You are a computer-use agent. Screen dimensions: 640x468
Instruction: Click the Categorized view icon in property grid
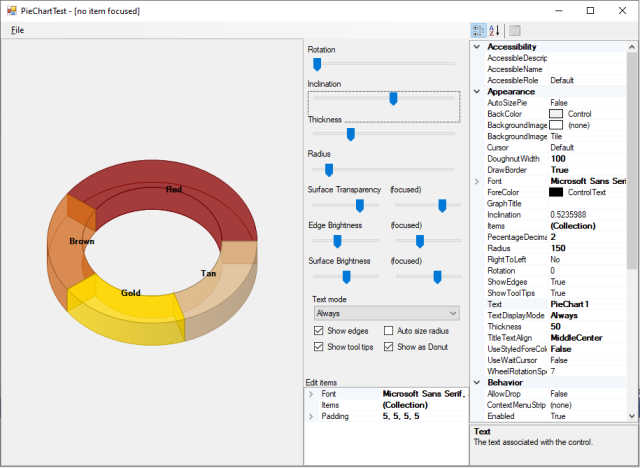[478, 31]
